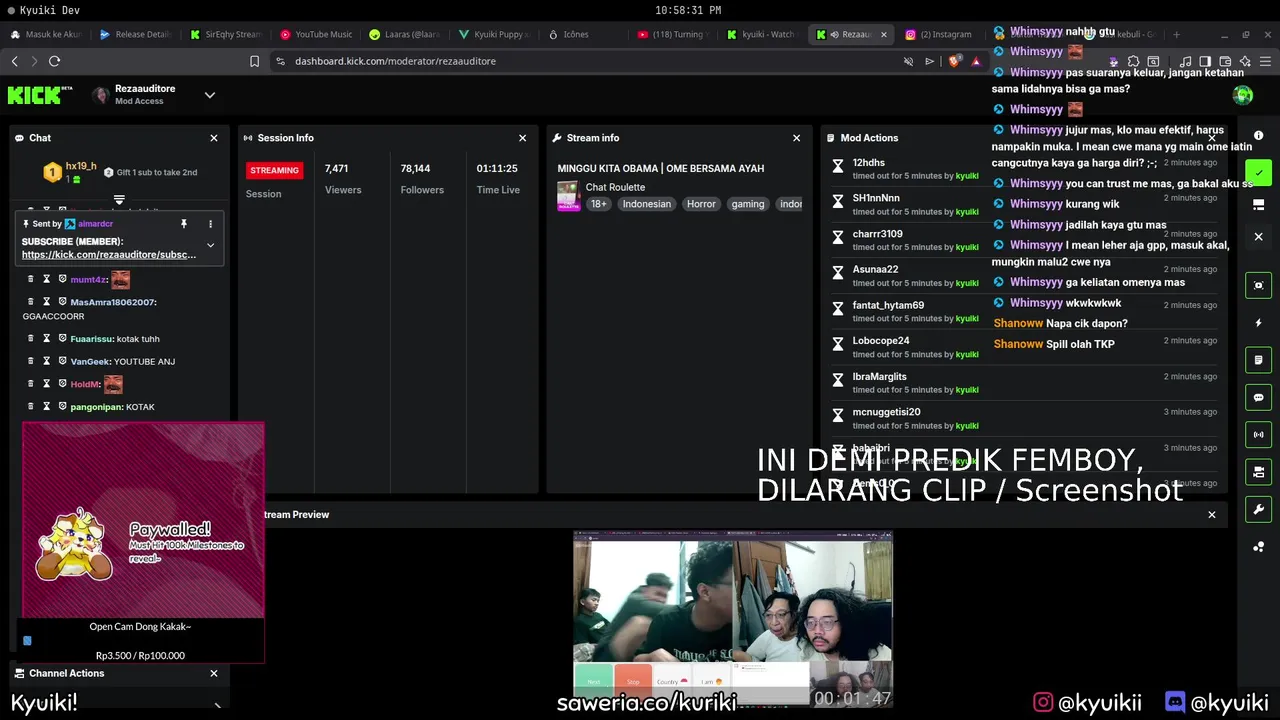Timeout user mumt4z with hourglass icon

tap(46, 279)
